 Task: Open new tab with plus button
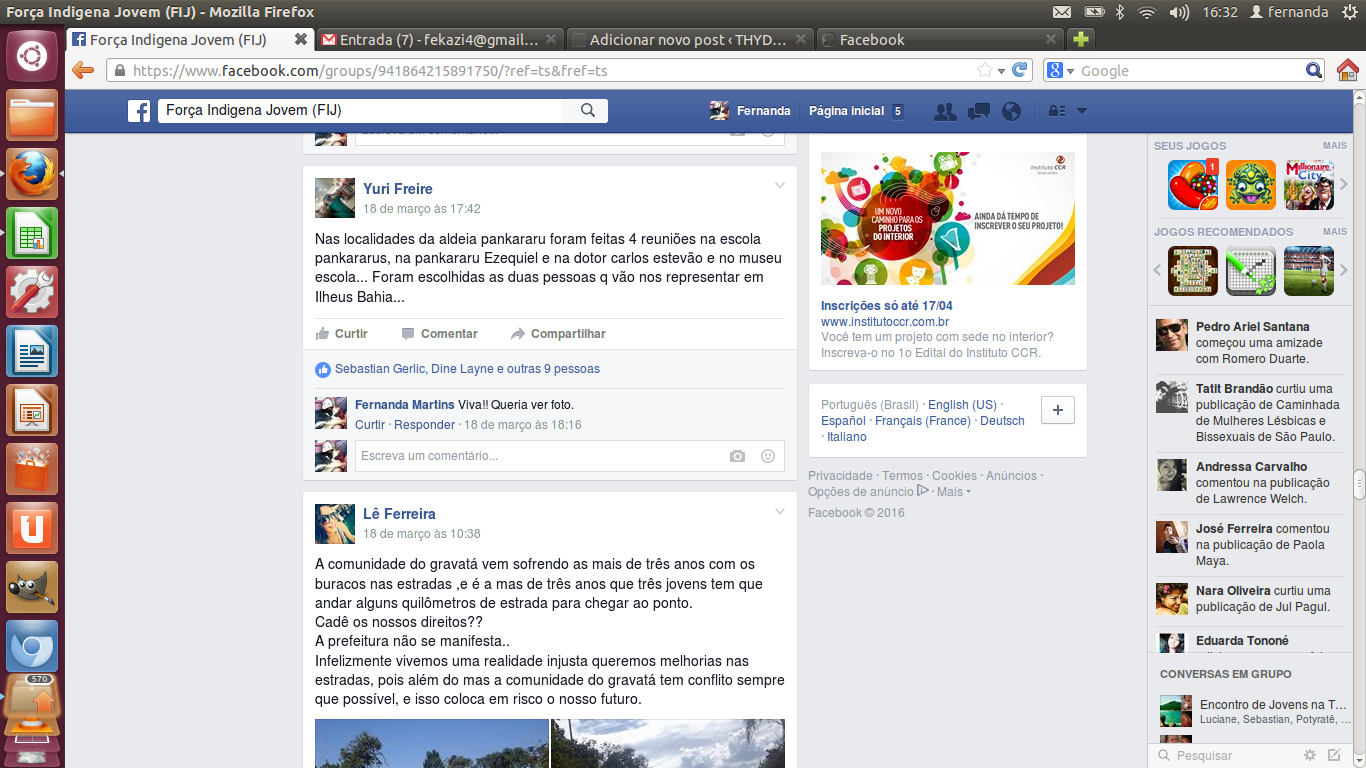pos(1080,39)
